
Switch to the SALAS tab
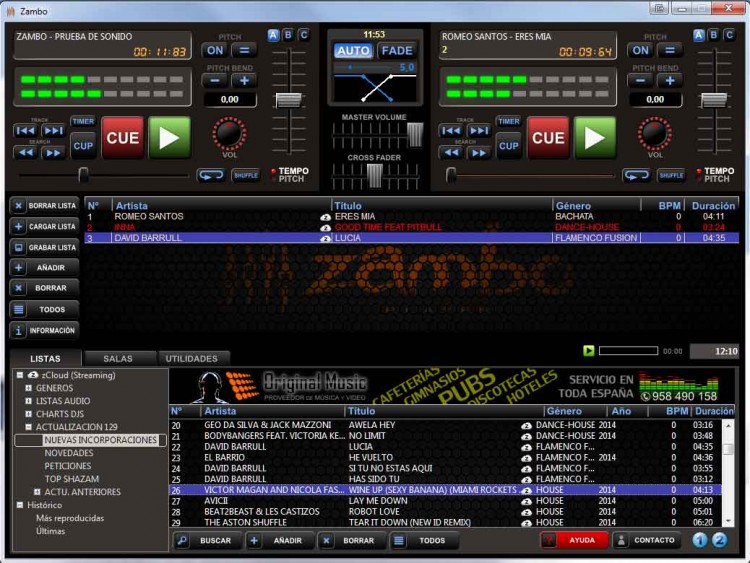[x=118, y=358]
